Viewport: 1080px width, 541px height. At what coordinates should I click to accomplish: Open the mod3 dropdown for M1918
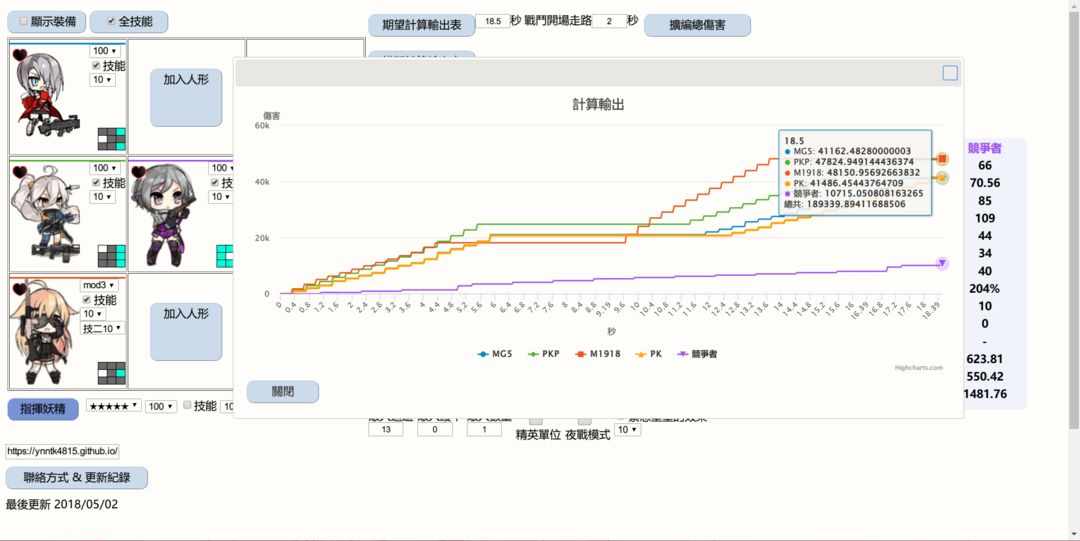(99, 285)
